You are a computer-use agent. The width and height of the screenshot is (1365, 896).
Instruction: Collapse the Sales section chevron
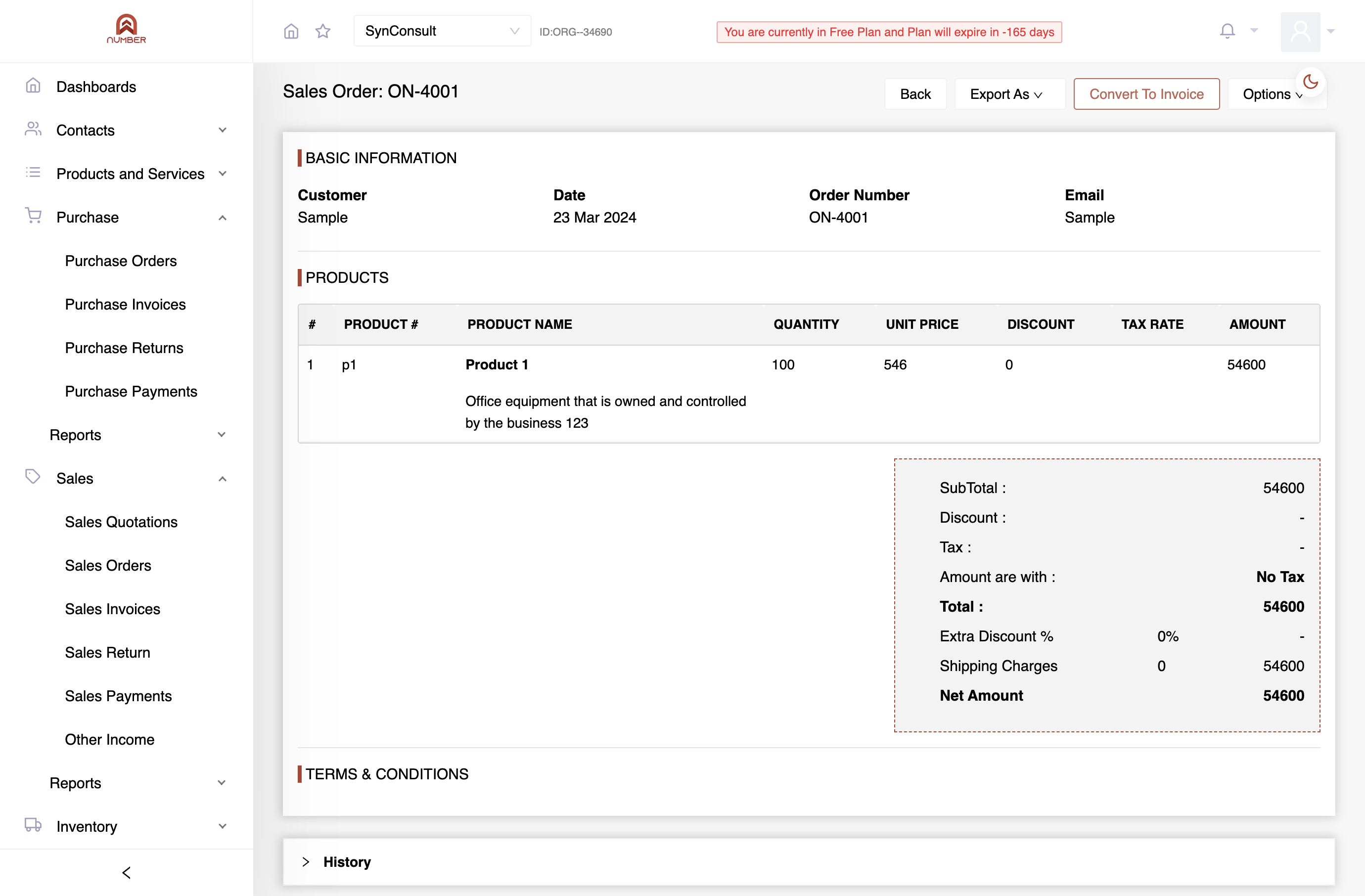pos(223,479)
